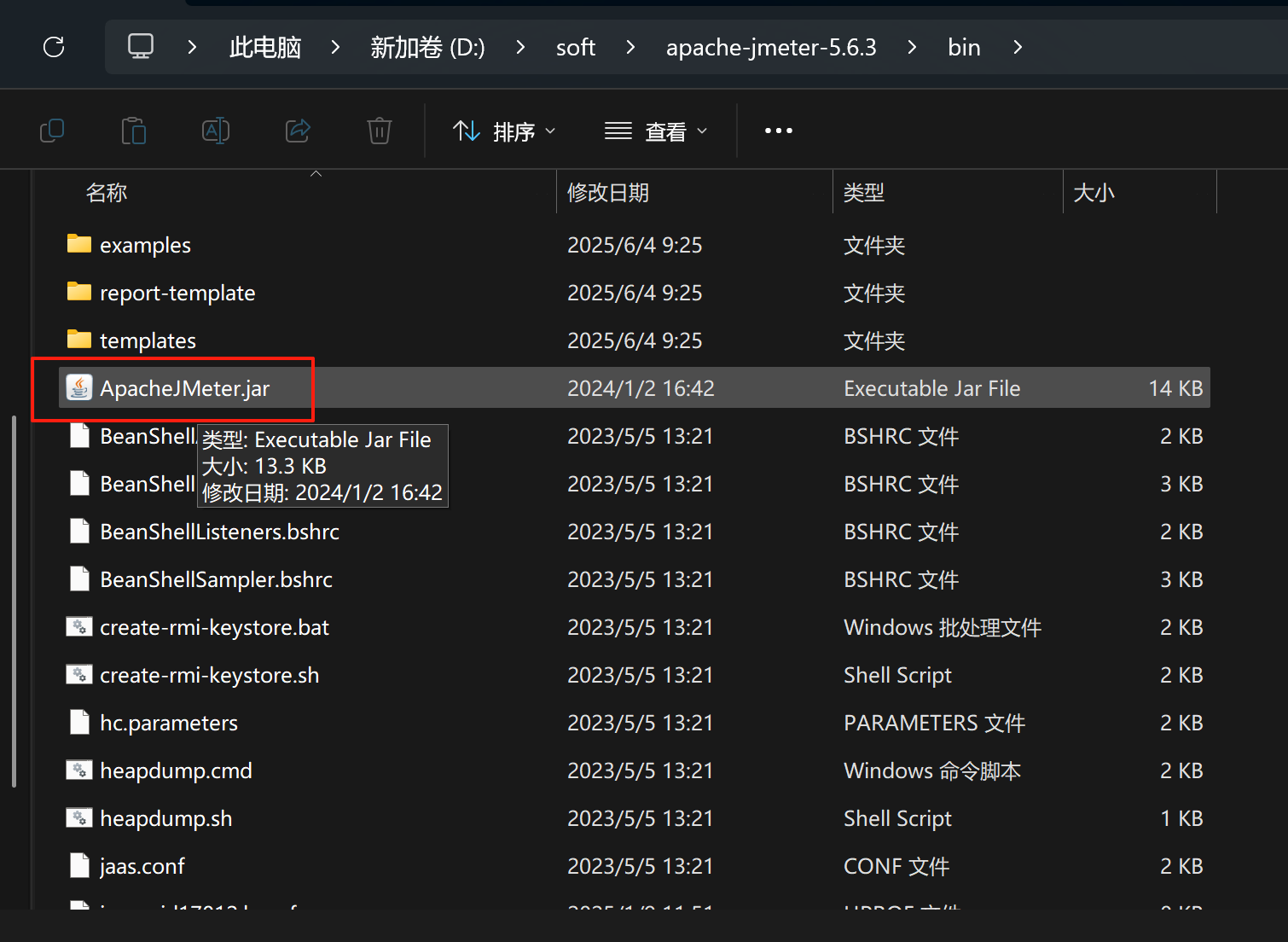Expand the chevron after bin

click(1017, 47)
